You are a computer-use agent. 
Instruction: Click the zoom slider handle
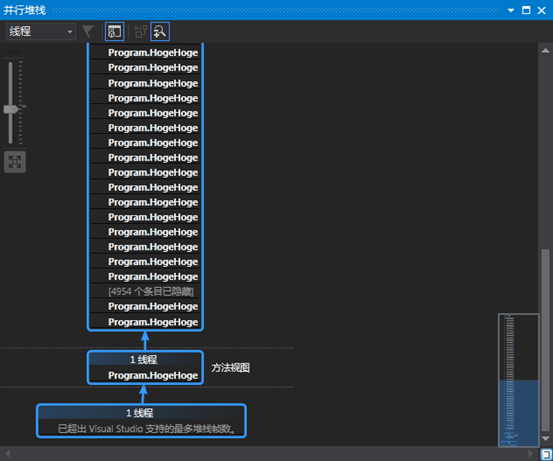[x=11, y=109]
